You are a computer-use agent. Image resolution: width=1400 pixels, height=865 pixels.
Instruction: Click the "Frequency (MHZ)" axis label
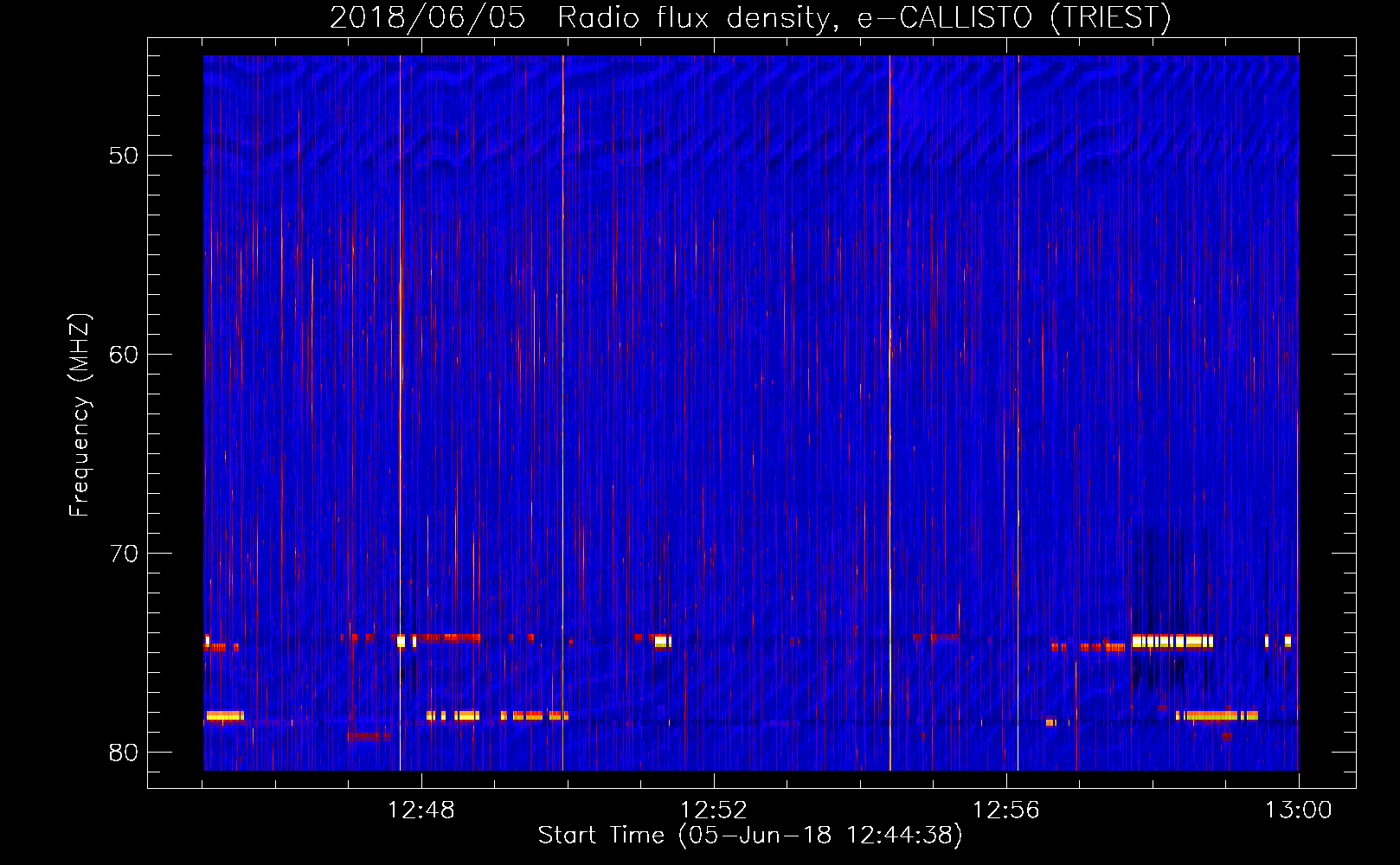pos(80,414)
